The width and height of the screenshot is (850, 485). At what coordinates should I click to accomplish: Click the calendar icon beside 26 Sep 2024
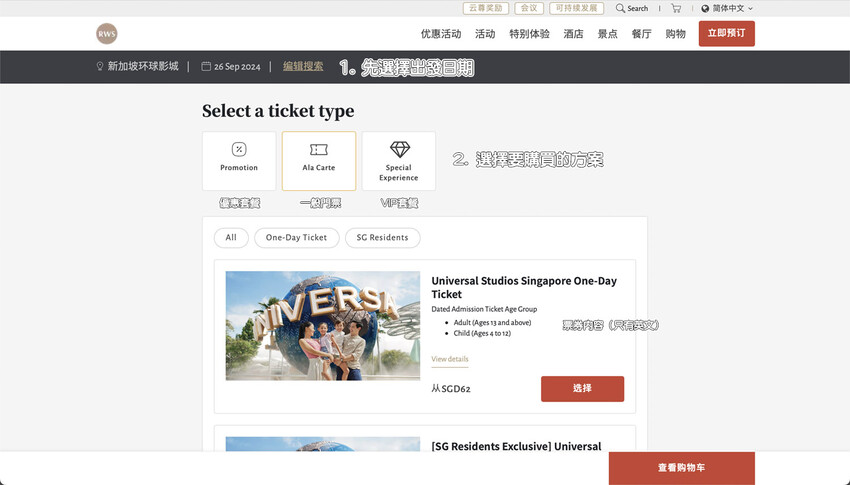[x=206, y=67]
